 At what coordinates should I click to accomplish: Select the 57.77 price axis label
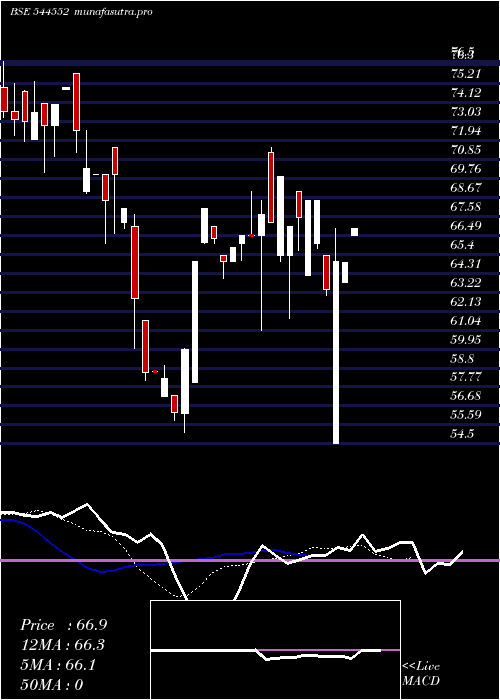pyautogui.click(x=467, y=378)
